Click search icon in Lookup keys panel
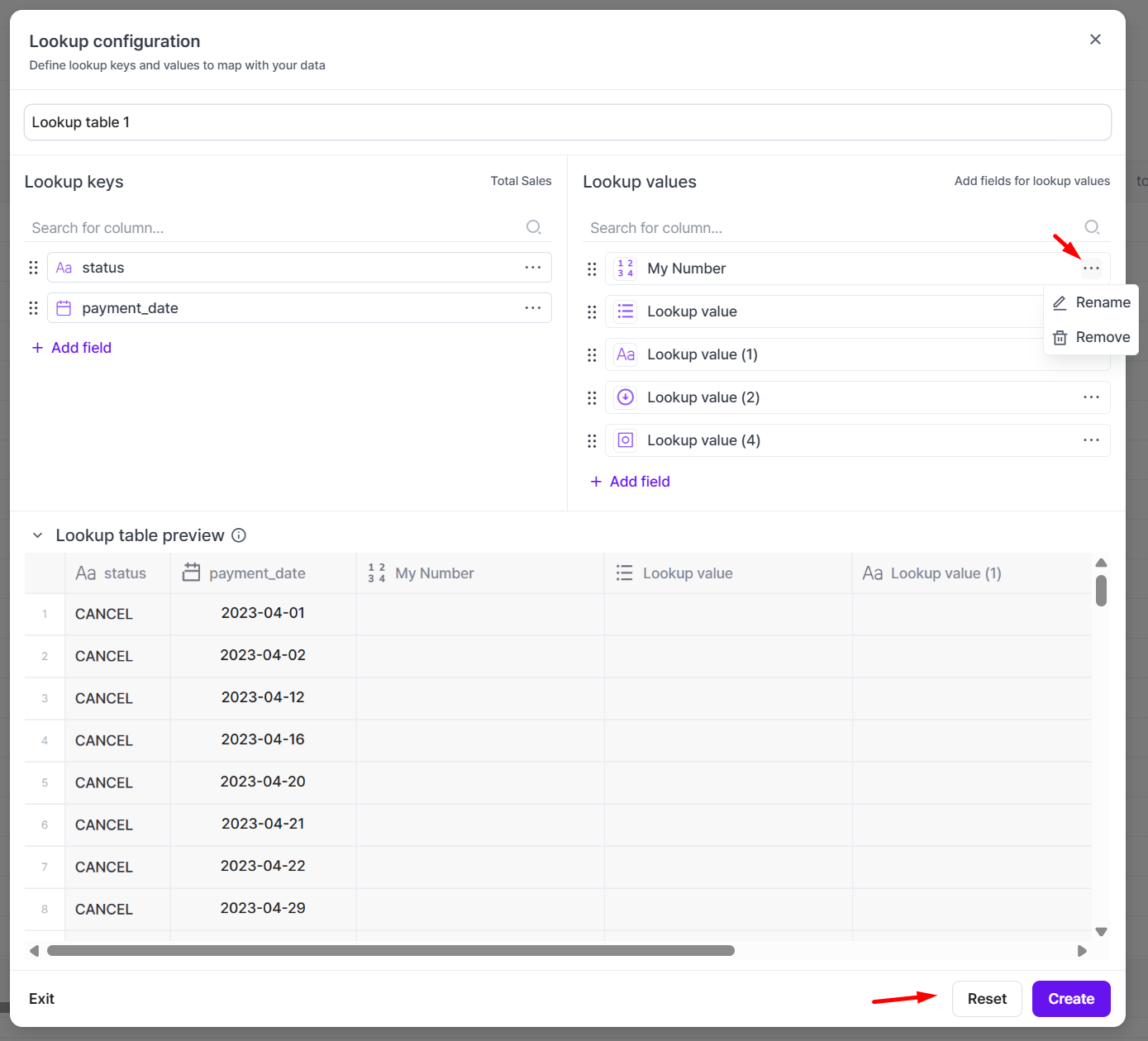Image resolution: width=1148 pixels, height=1041 pixels. [x=534, y=227]
